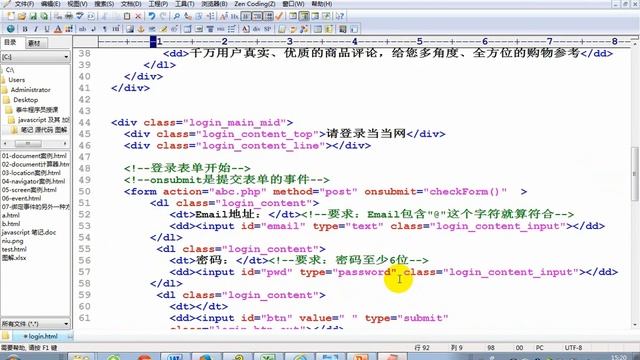
Task: Select file 04-navigator案例.html
Action: 33,182
